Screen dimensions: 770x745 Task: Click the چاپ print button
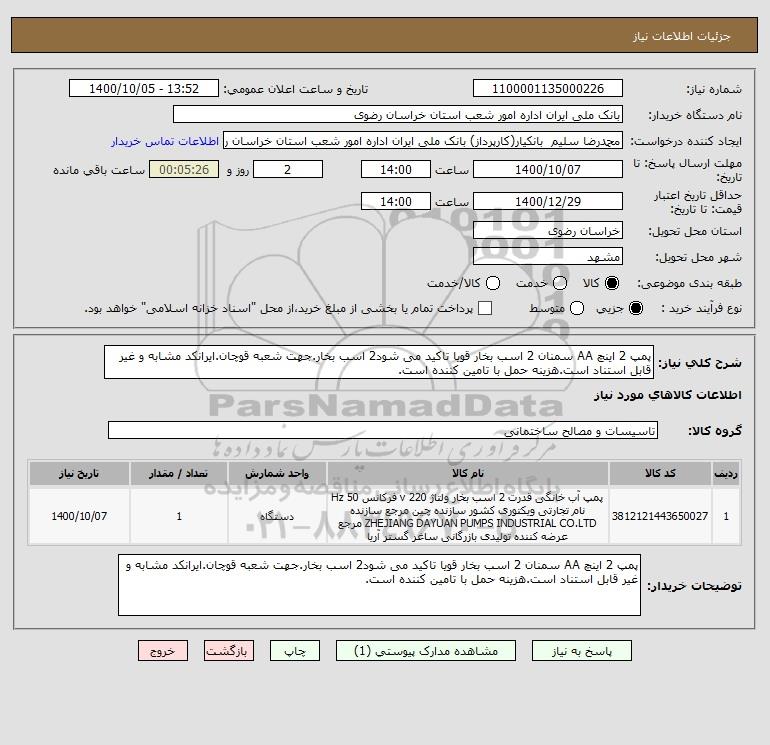[295, 651]
